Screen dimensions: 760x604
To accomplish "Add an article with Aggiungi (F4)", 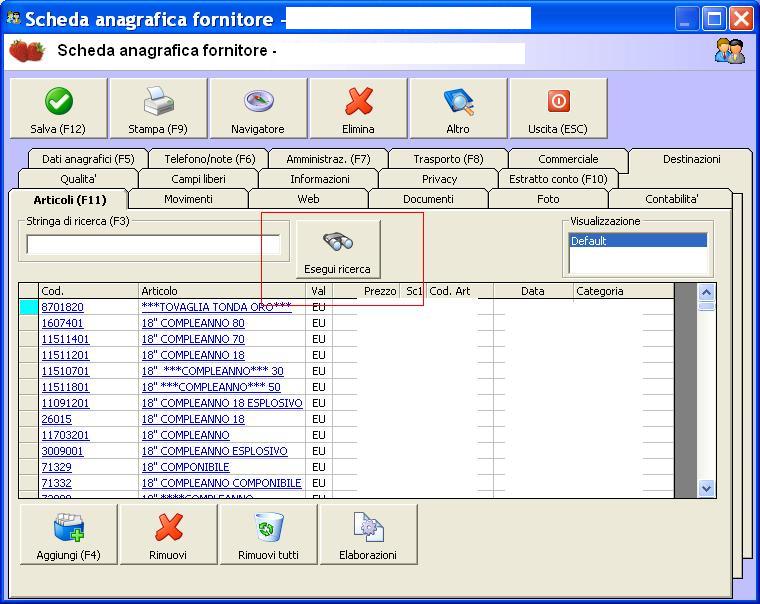I will (68, 535).
